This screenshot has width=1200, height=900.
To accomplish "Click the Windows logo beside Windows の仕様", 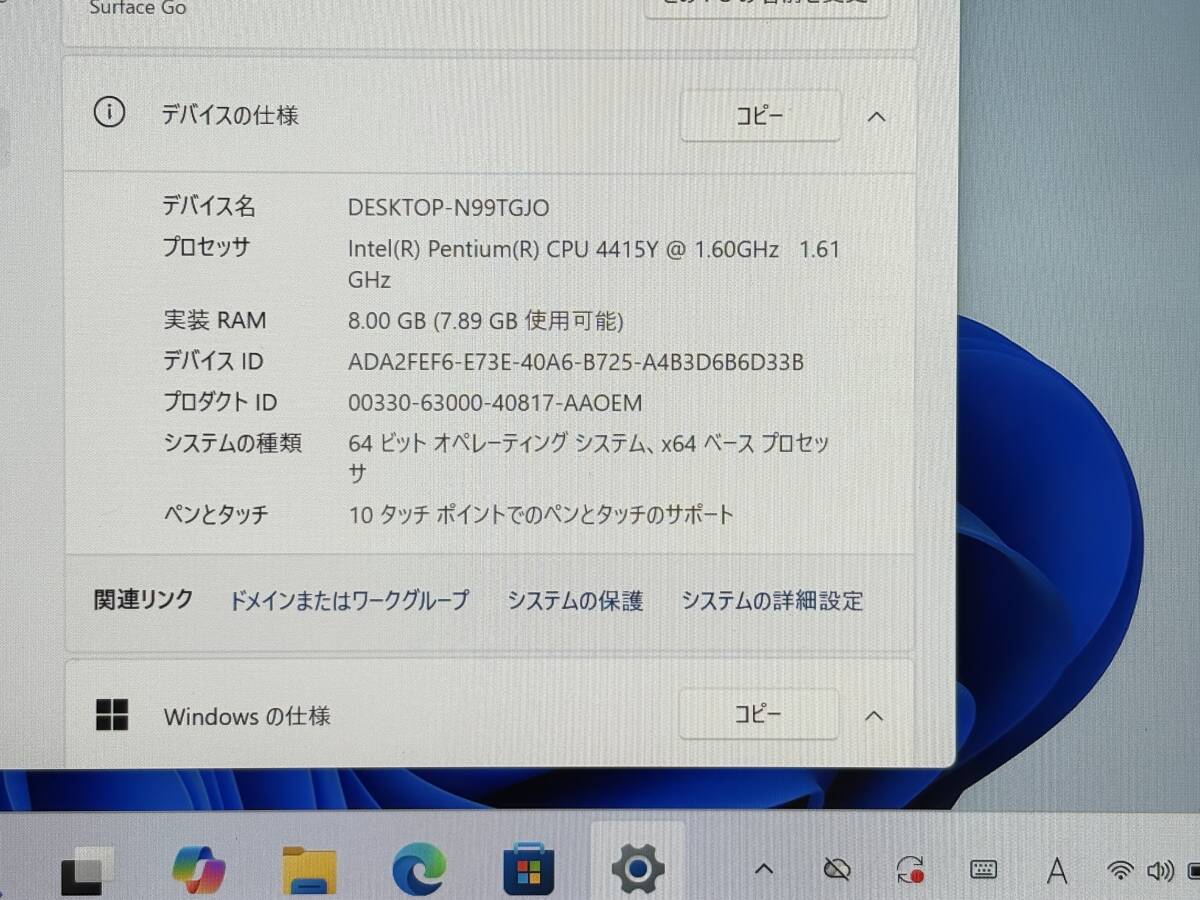I will coord(112,715).
